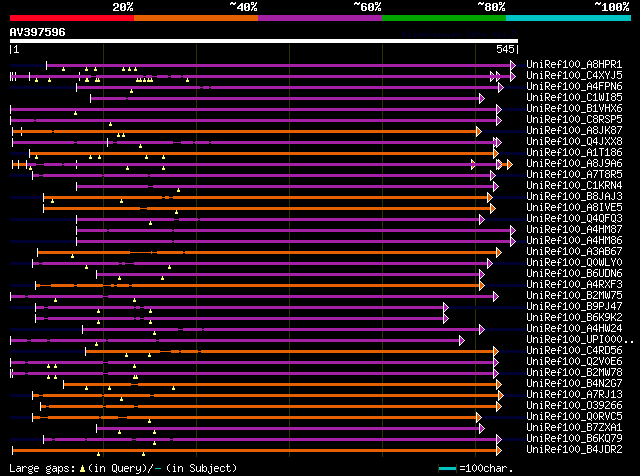
Task: Click the white query sequence bar
Action: tap(264, 41)
